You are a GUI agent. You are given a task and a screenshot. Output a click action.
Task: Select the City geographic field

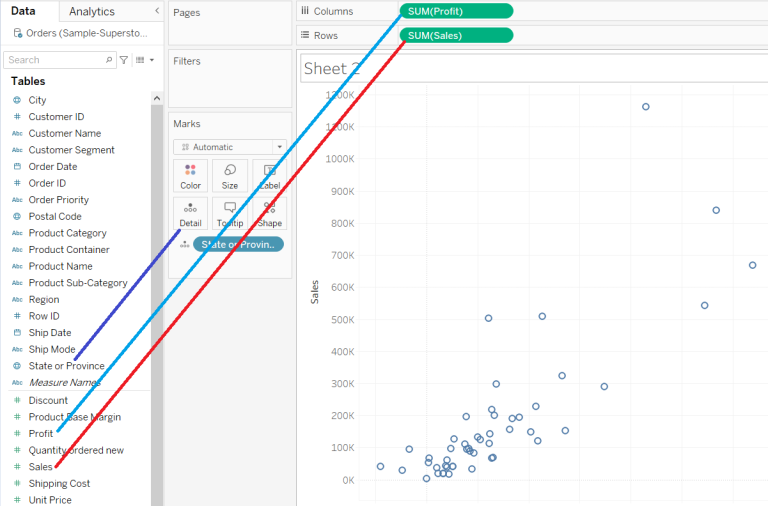[x=37, y=100]
